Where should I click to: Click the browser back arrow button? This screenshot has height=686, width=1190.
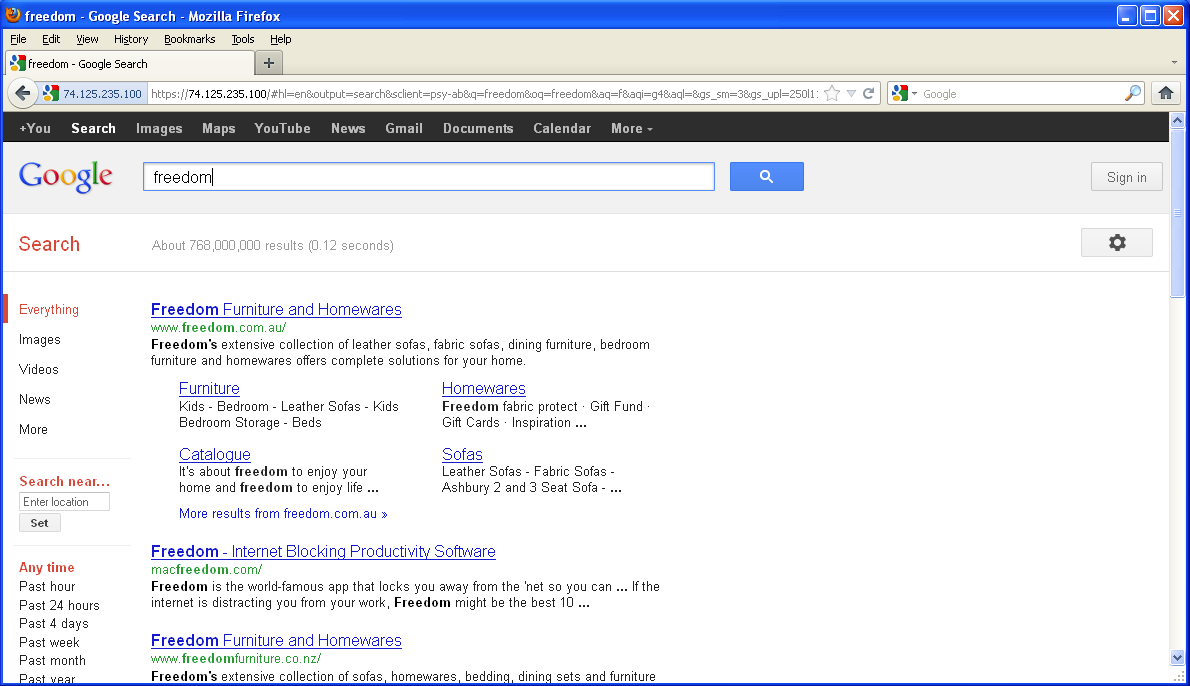click(23, 94)
